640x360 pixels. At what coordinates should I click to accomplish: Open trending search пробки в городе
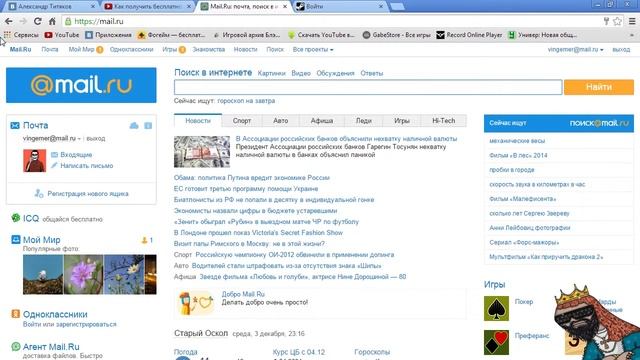point(511,170)
